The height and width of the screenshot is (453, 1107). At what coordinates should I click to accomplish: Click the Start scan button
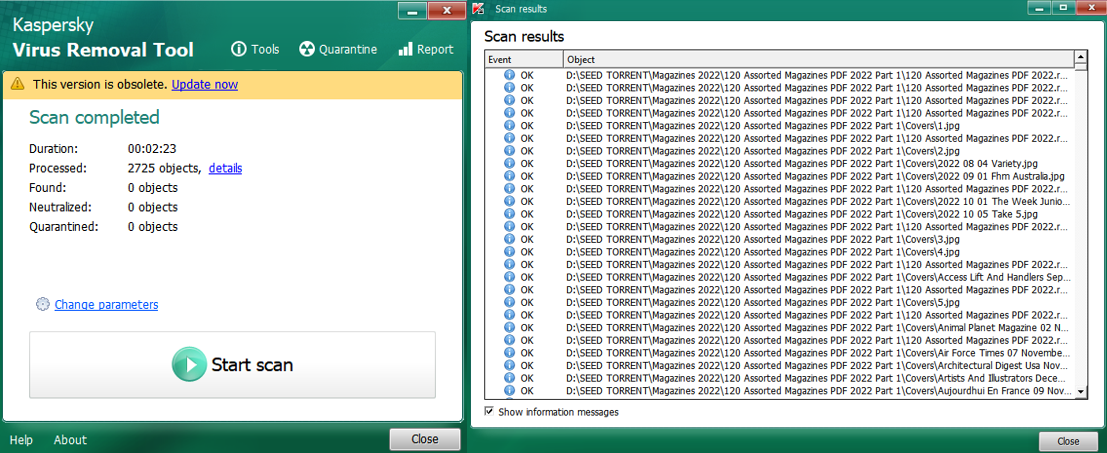point(232,365)
